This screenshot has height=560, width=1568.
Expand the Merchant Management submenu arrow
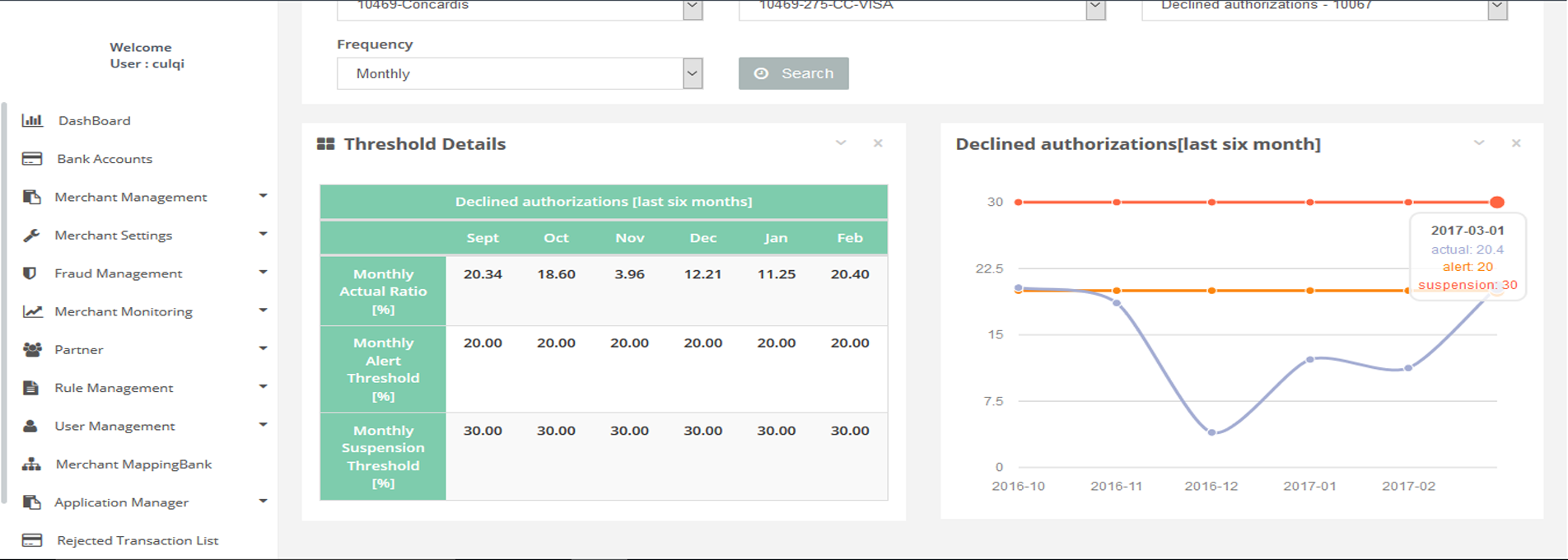click(x=263, y=196)
